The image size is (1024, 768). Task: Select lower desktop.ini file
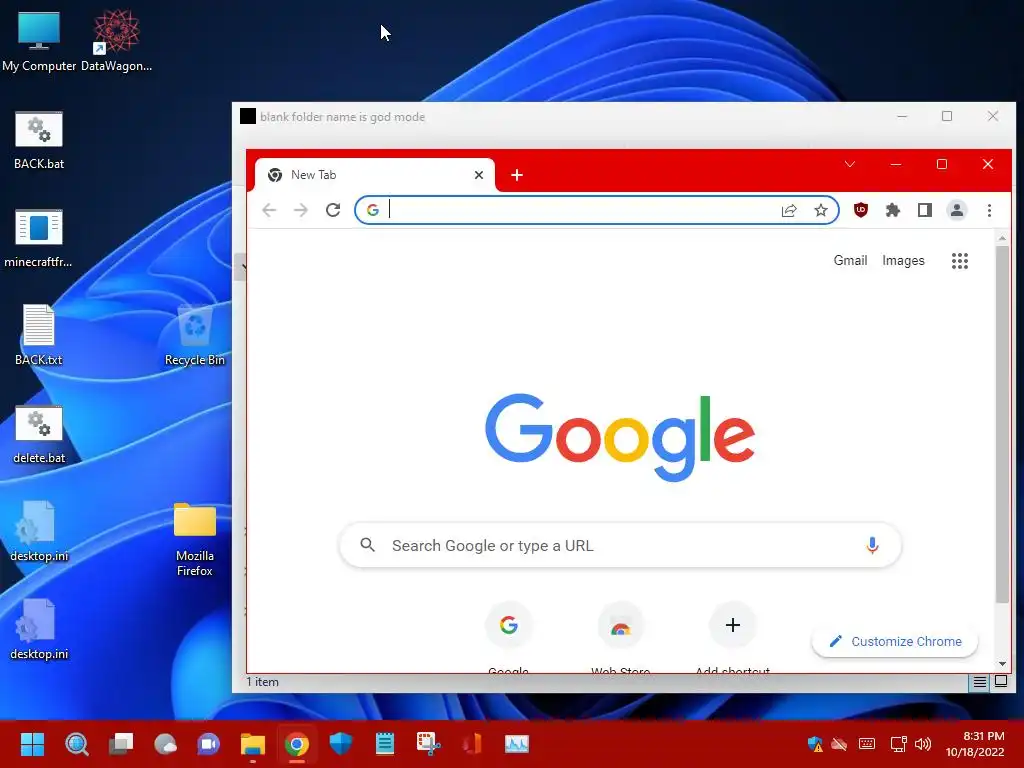[x=39, y=630]
